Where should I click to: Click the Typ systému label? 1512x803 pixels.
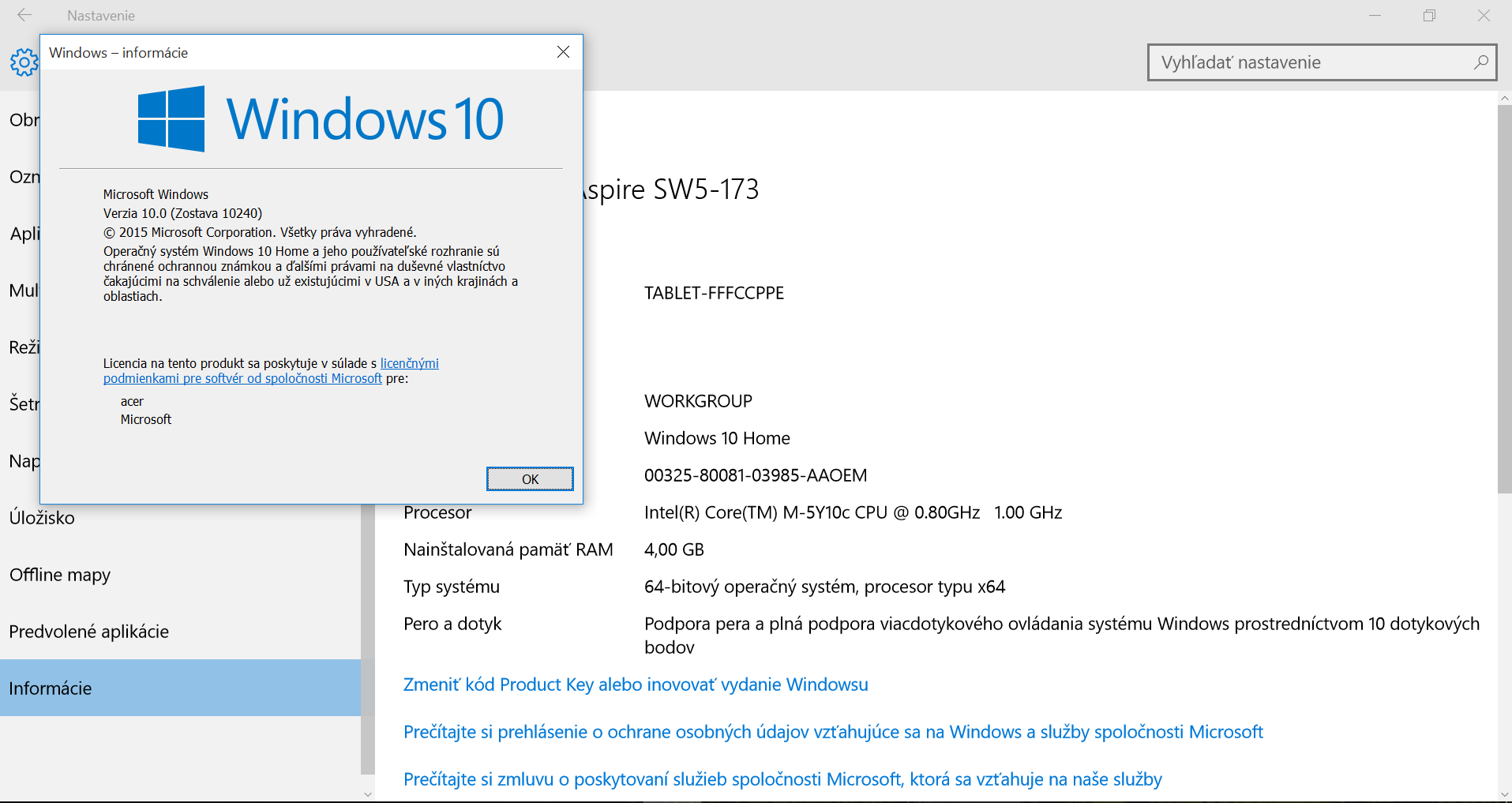pyautogui.click(x=452, y=587)
